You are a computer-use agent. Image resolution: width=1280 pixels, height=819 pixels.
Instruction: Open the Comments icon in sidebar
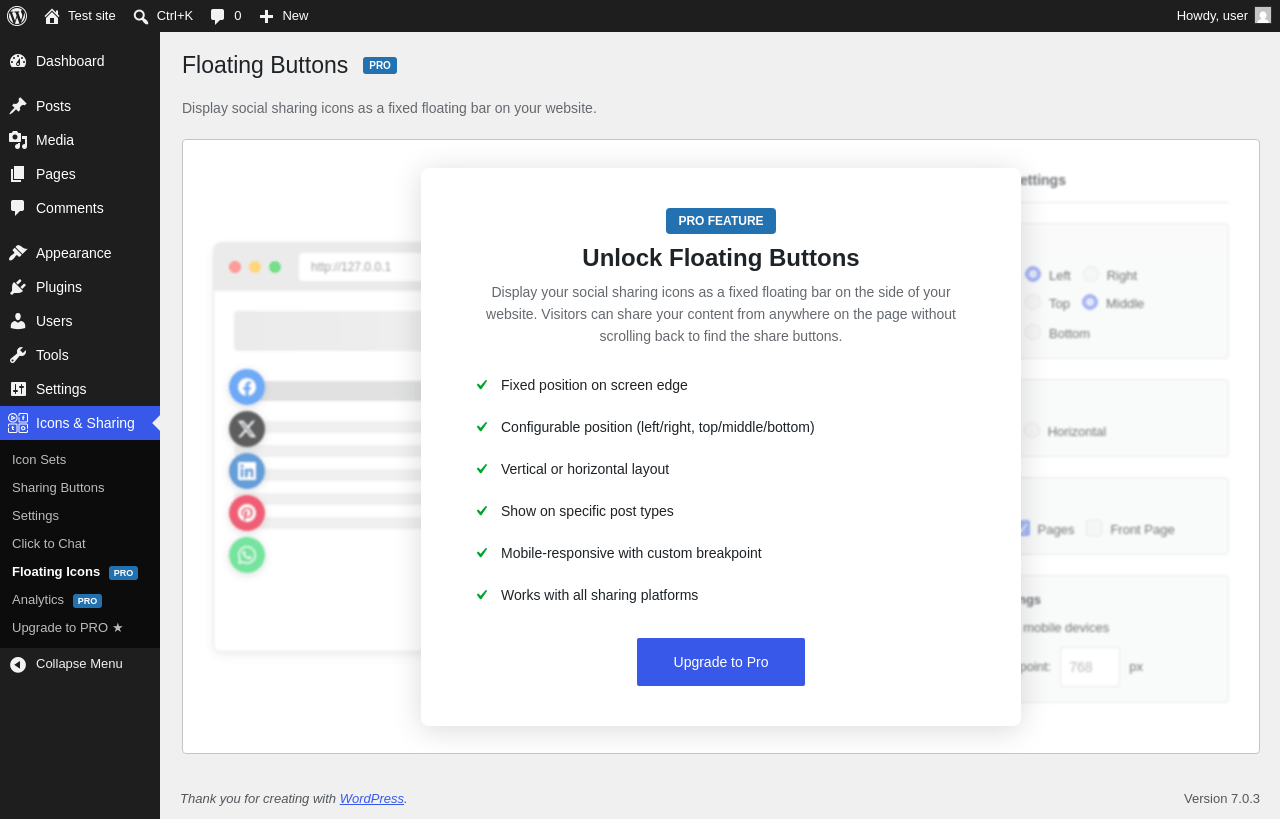[18, 208]
